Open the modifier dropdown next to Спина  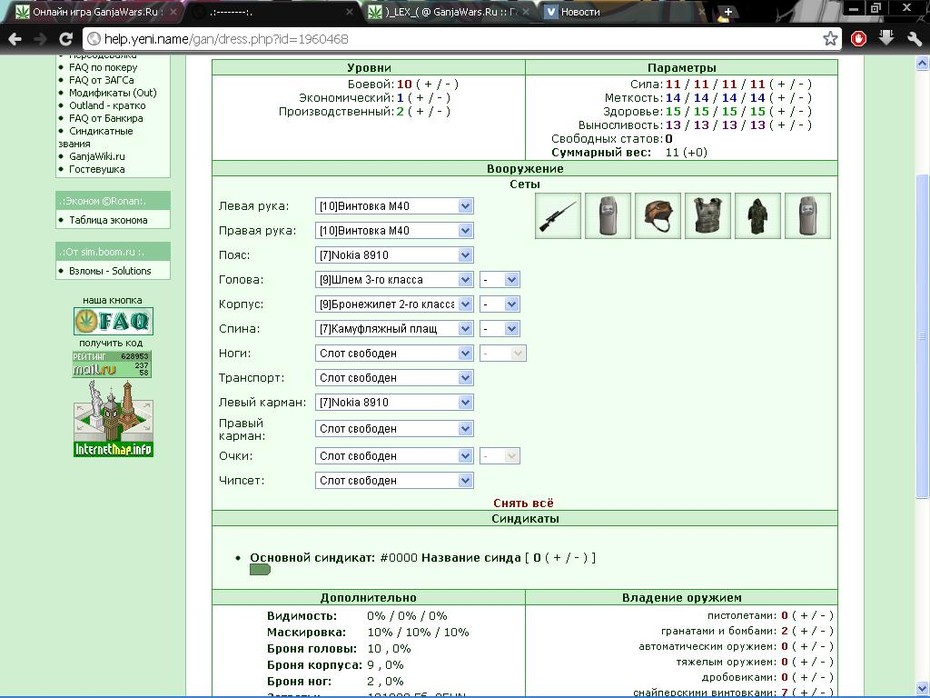click(499, 329)
